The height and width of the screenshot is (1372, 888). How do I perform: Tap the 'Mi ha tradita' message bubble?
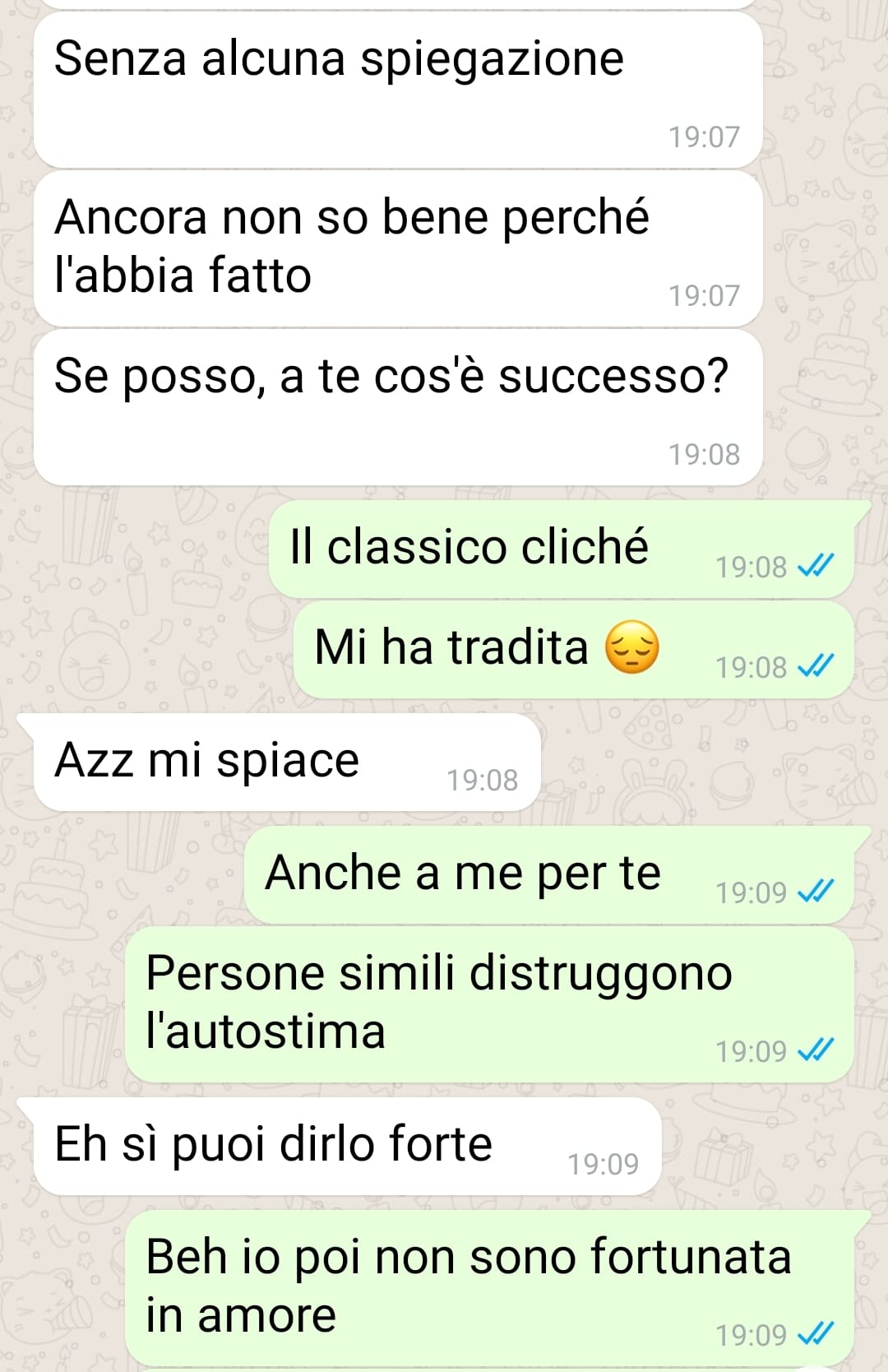[574, 650]
